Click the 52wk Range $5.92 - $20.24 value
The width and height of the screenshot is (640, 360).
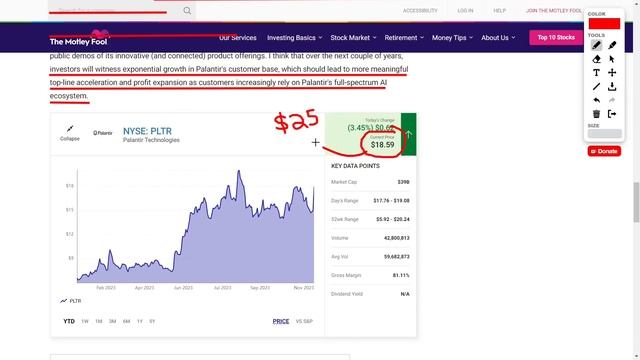(393, 219)
